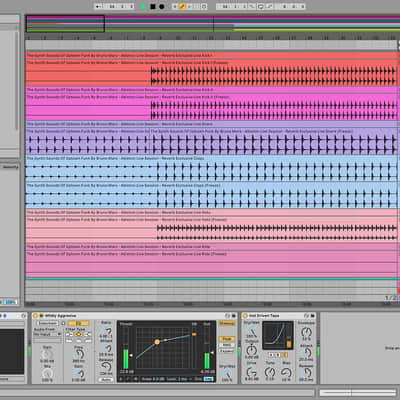Click the Hot Driven Tape Release knob
400x400 pixels.
pyautogui.click(x=306, y=372)
